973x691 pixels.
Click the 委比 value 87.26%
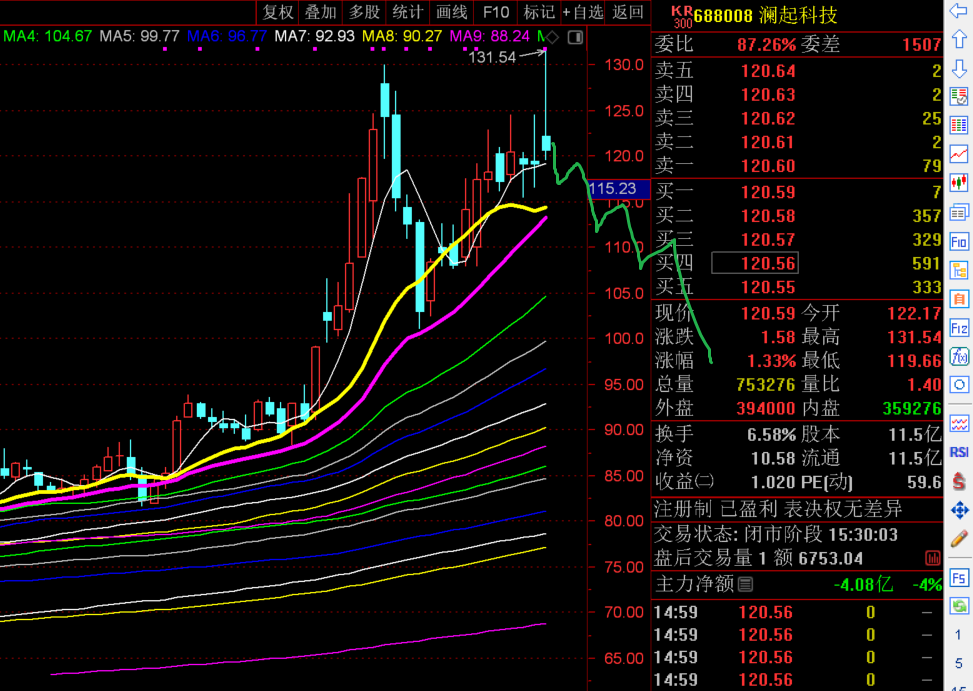point(766,45)
